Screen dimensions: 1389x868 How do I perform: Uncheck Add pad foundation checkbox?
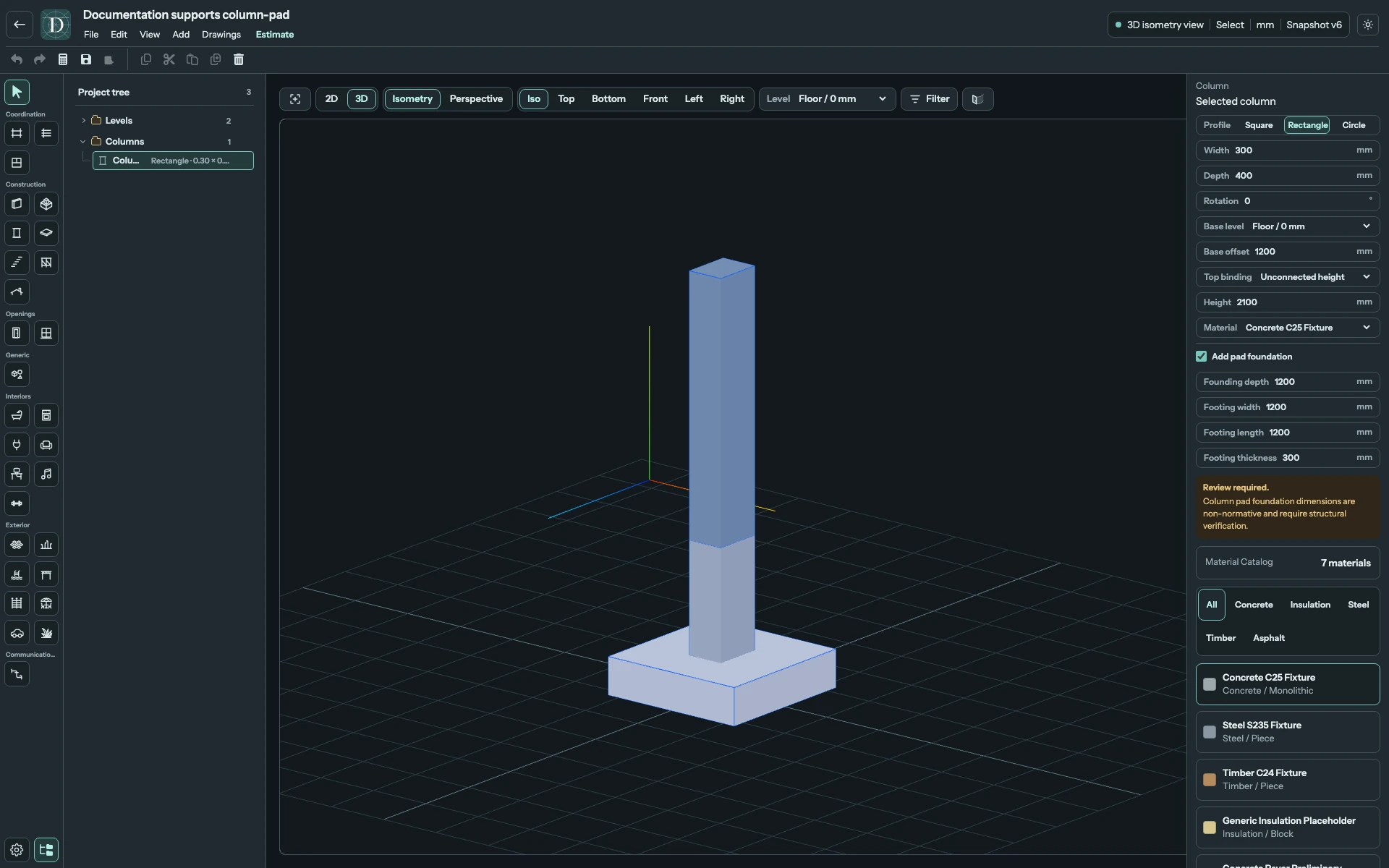(x=1202, y=357)
